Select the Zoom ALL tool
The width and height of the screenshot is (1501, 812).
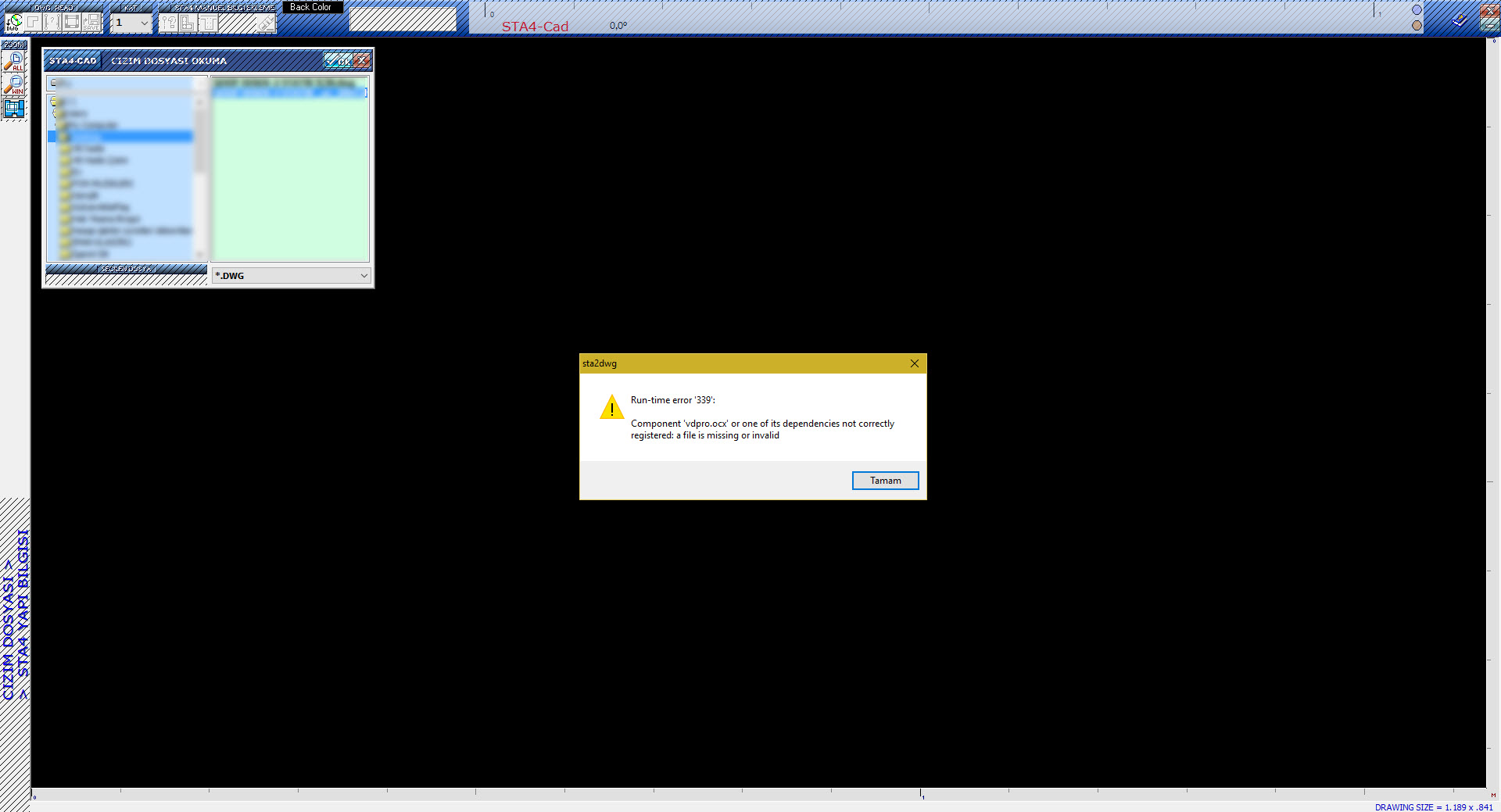coord(14,62)
